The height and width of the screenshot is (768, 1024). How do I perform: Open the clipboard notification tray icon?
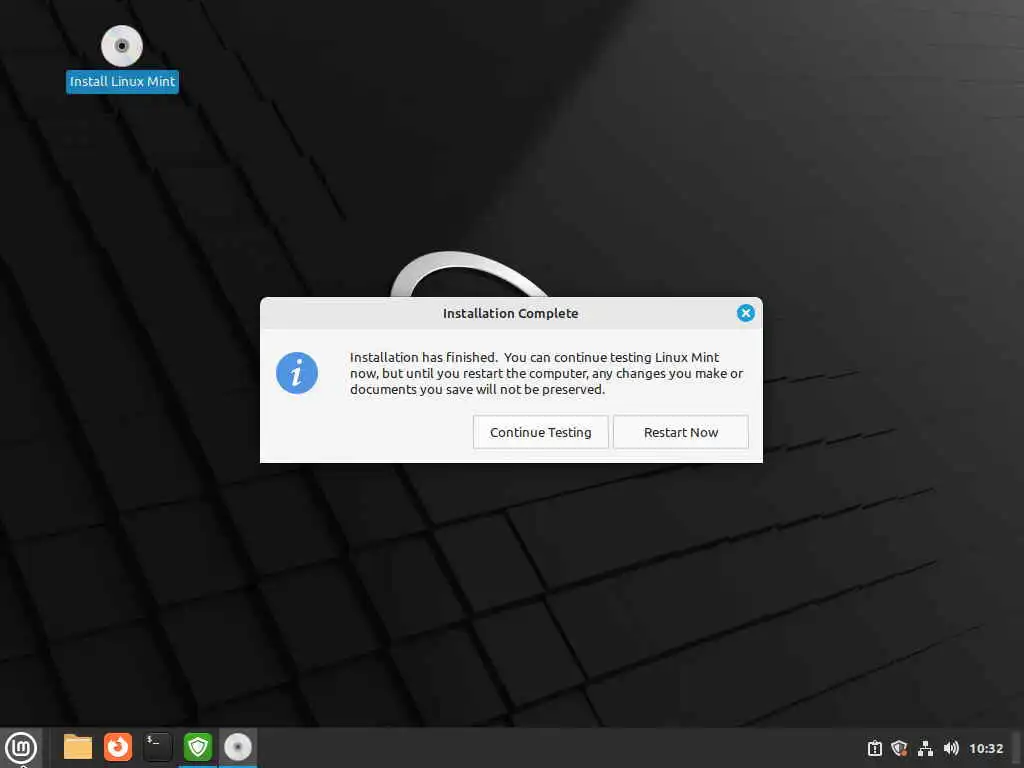click(875, 748)
